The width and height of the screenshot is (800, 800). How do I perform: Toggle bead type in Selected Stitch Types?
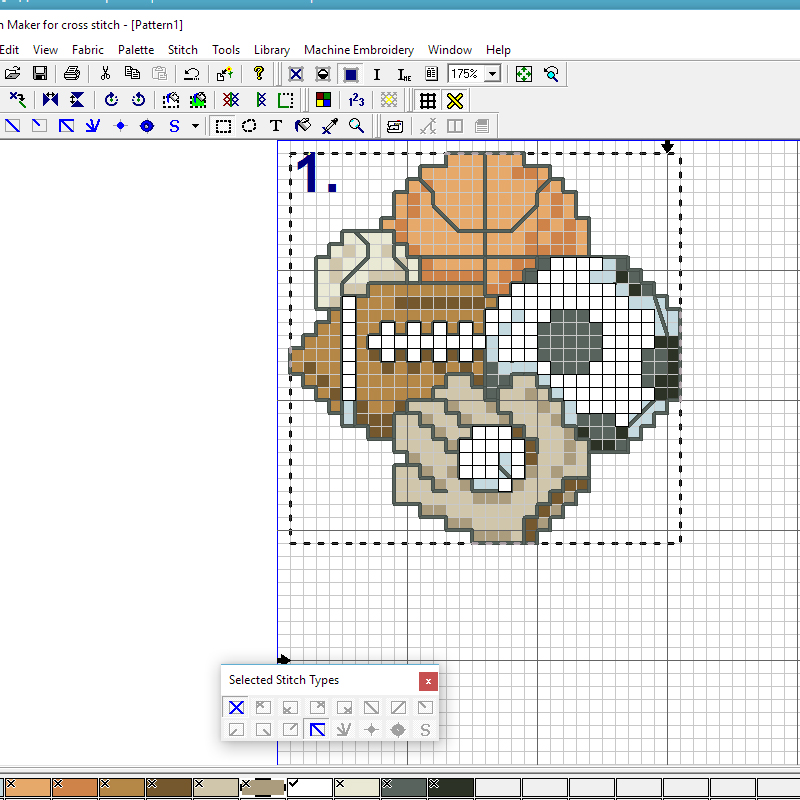coord(398,730)
